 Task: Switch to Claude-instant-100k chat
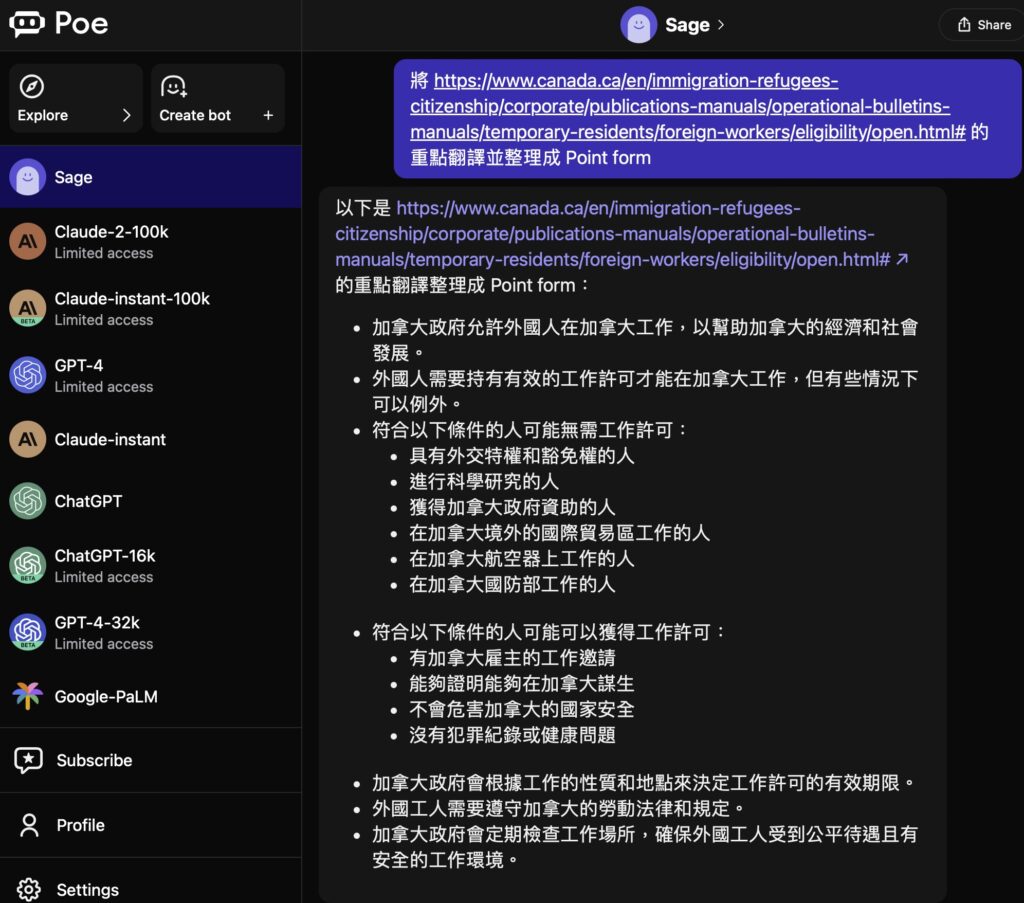click(x=151, y=308)
